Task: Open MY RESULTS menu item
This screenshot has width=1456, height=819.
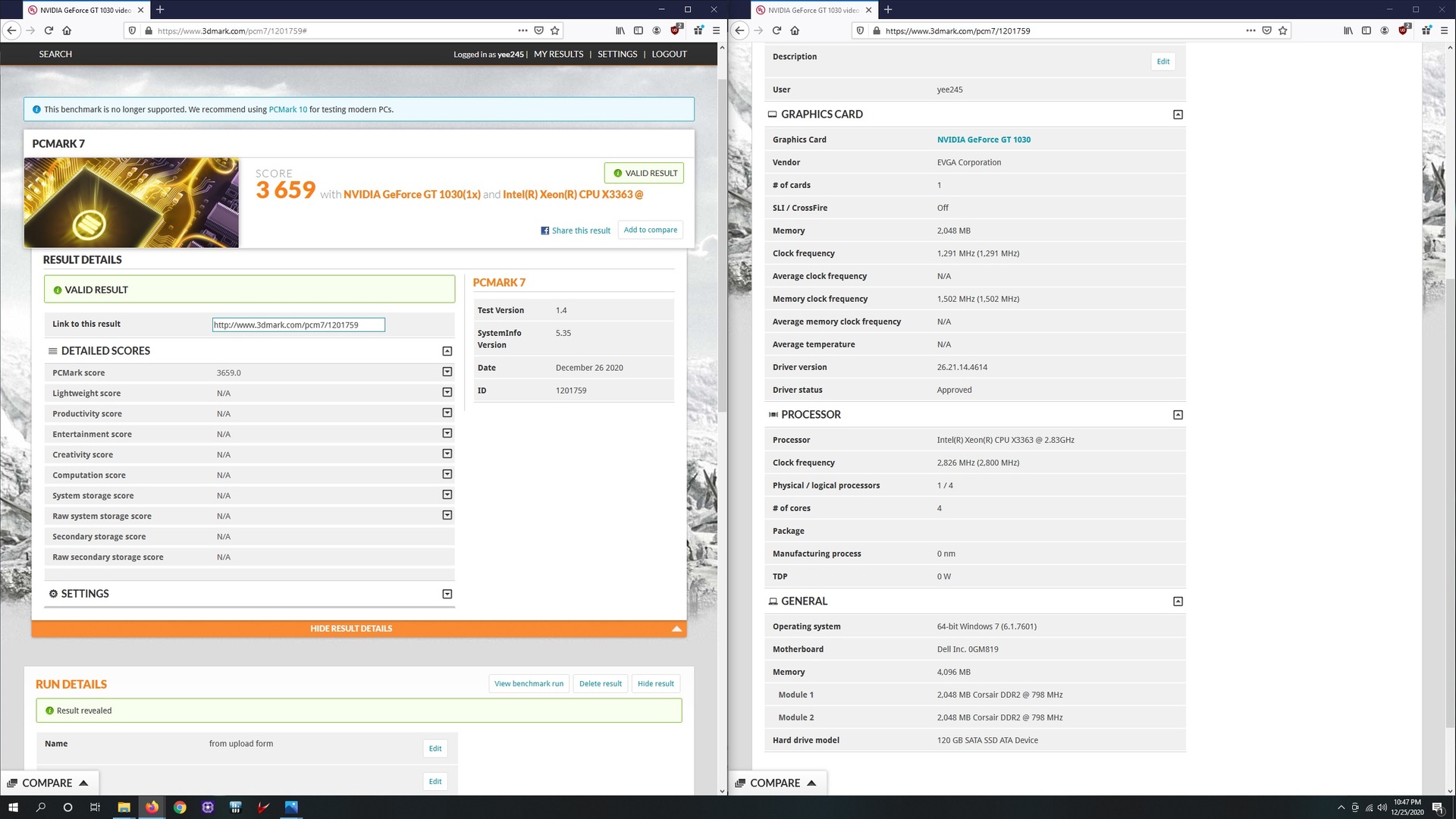Action: point(558,54)
